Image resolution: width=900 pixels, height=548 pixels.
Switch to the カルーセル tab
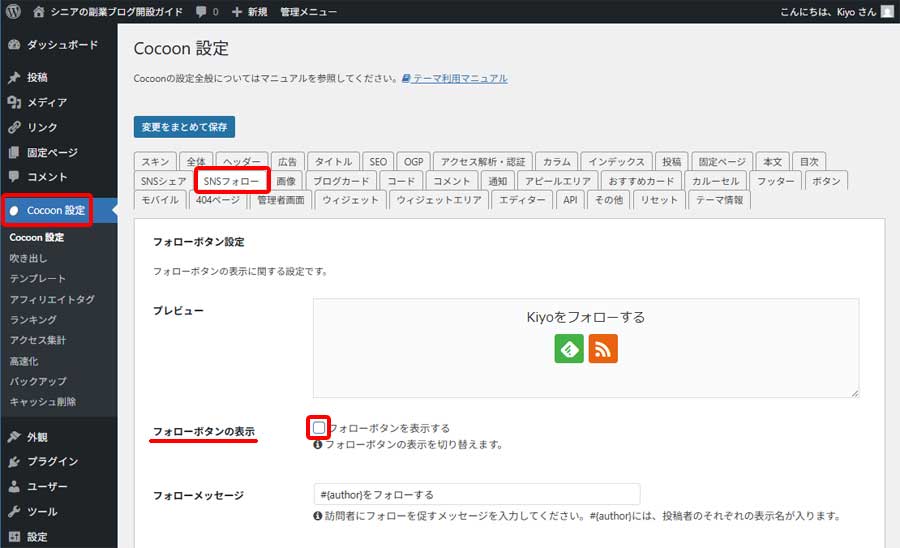pyautogui.click(x=715, y=181)
